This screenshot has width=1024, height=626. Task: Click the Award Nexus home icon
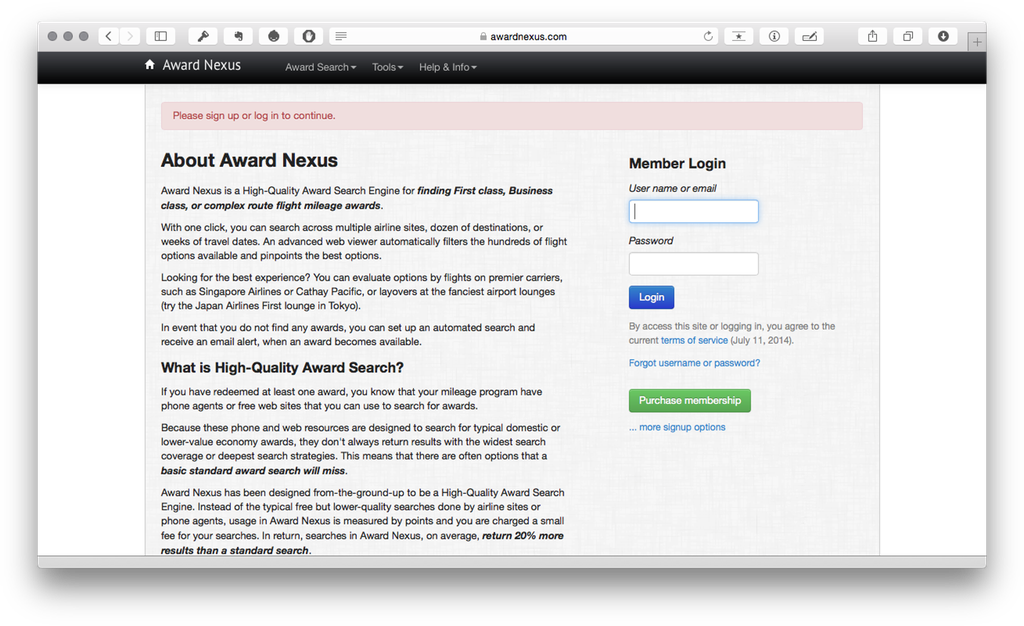(x=150, y=65)
